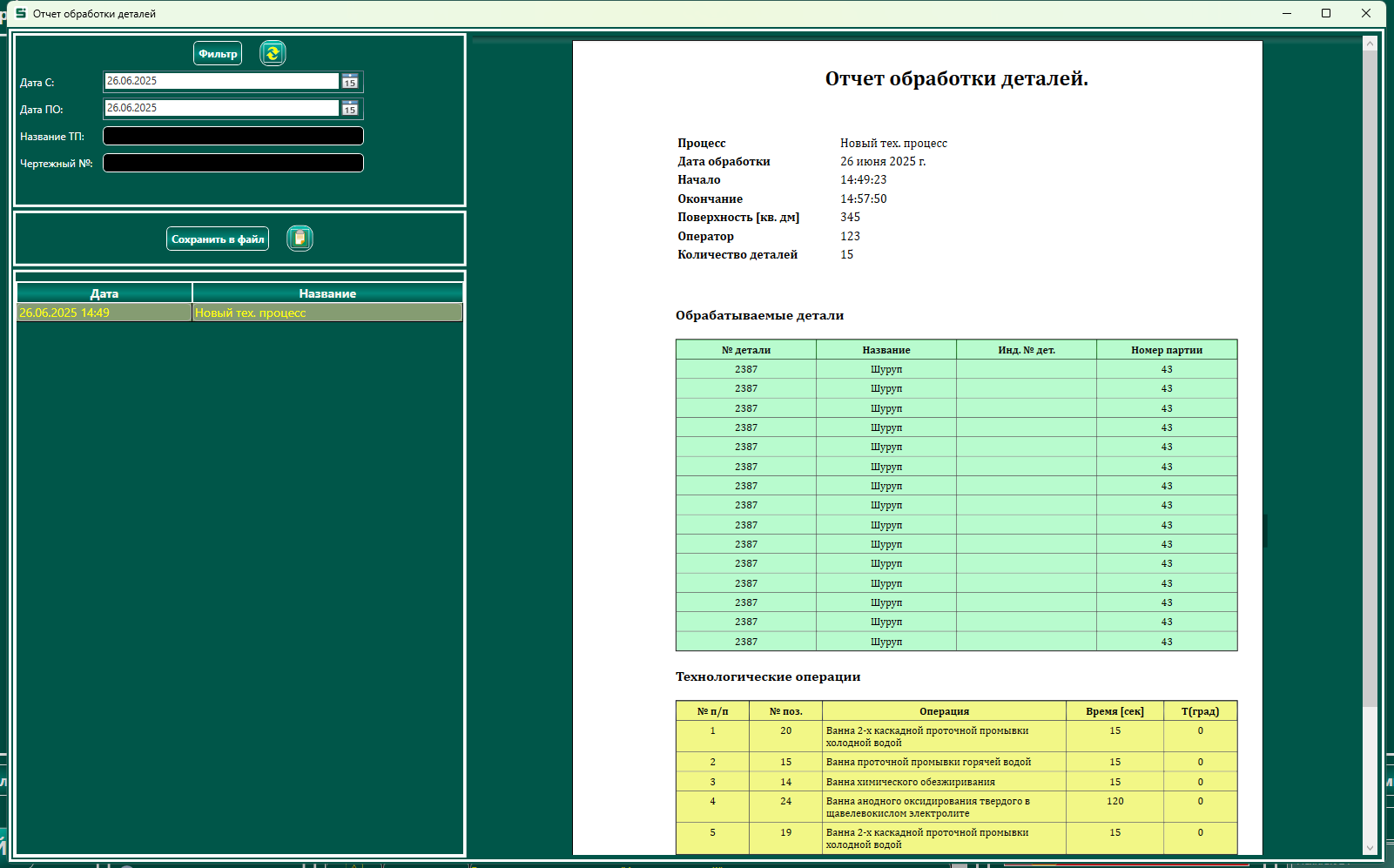Click the time value 120 in operations table
1394x868 pixels.
click(x=1115, y=801)
